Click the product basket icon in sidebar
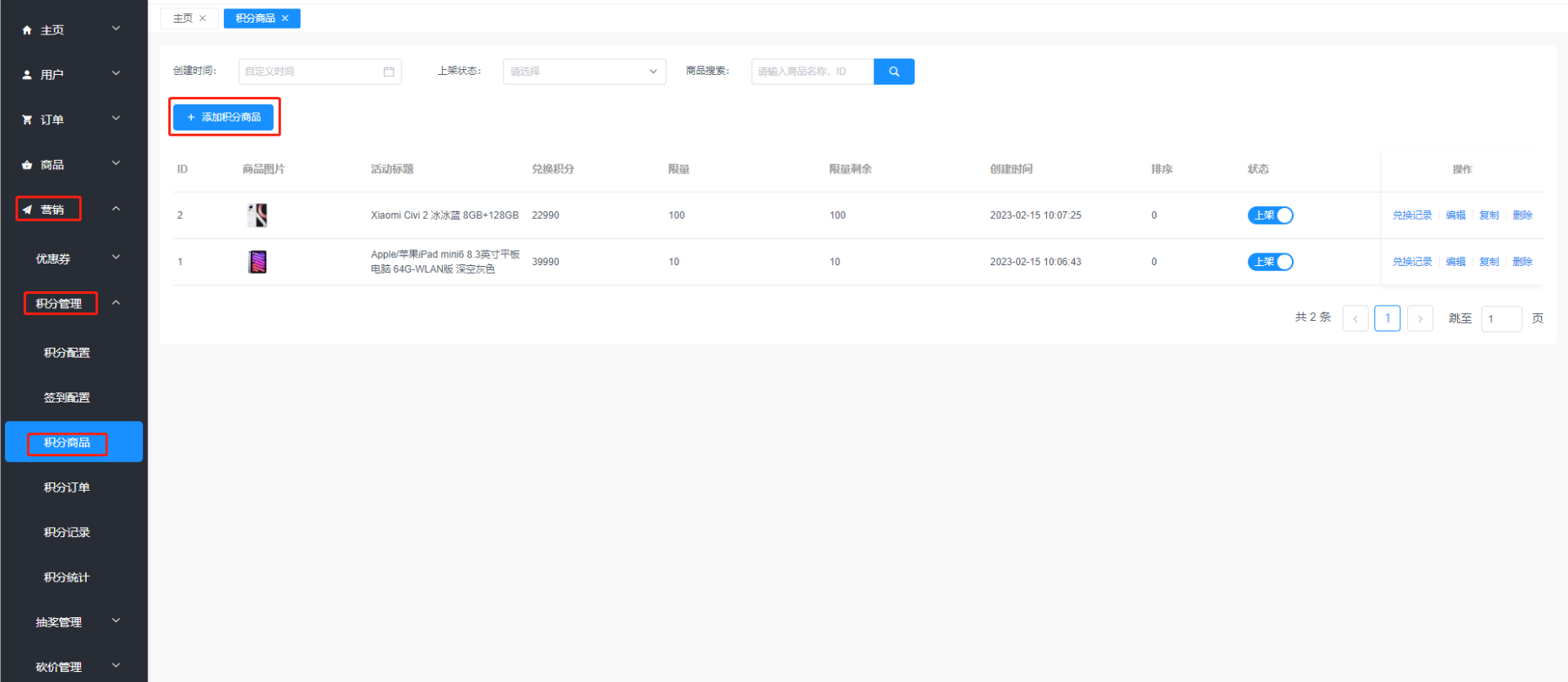Image resolution: width=1568 pixels, height=682 pixels. click(27, 165)
